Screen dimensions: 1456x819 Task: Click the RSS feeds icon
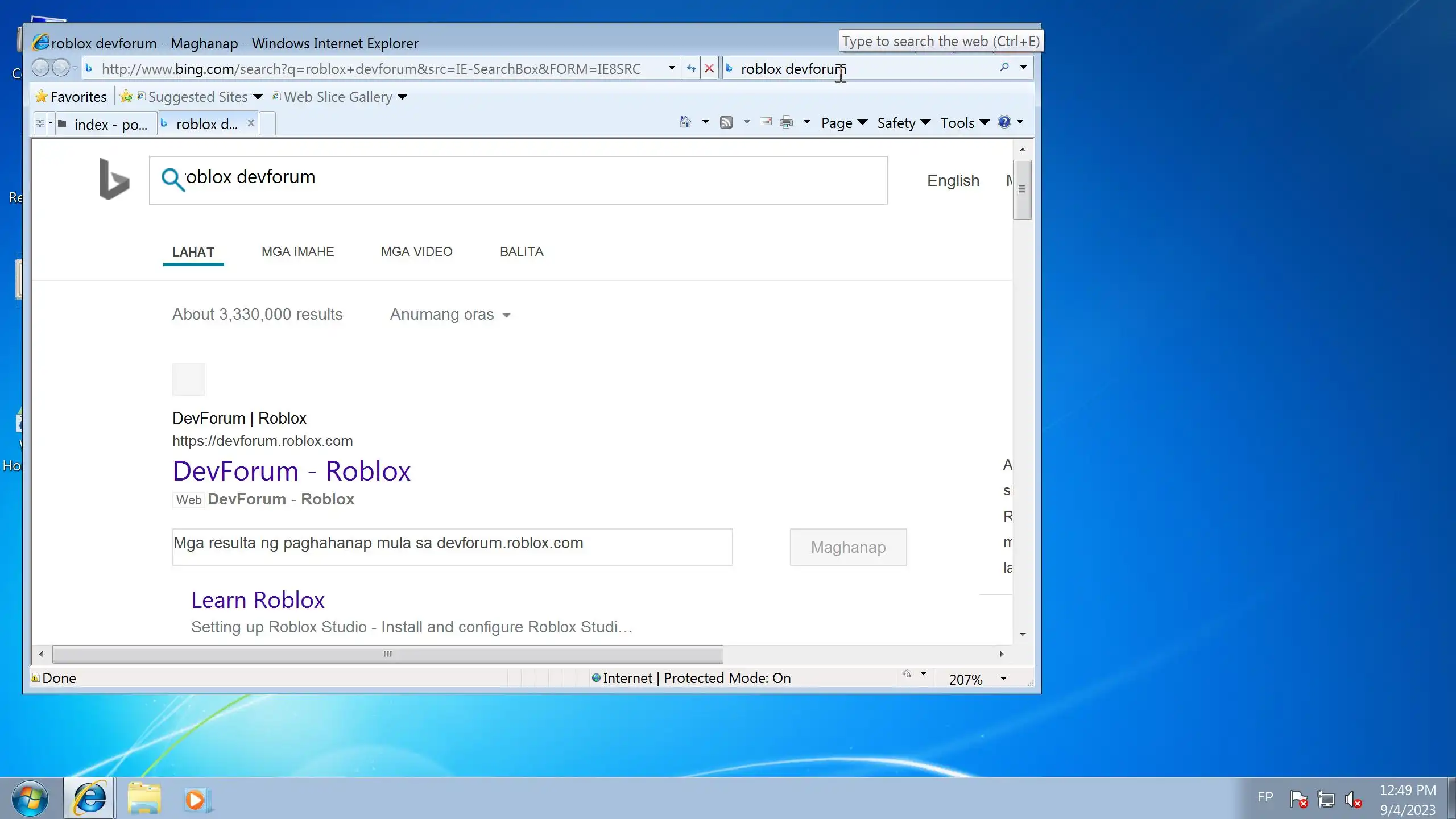pyautogui.click(x=726, y=122)
